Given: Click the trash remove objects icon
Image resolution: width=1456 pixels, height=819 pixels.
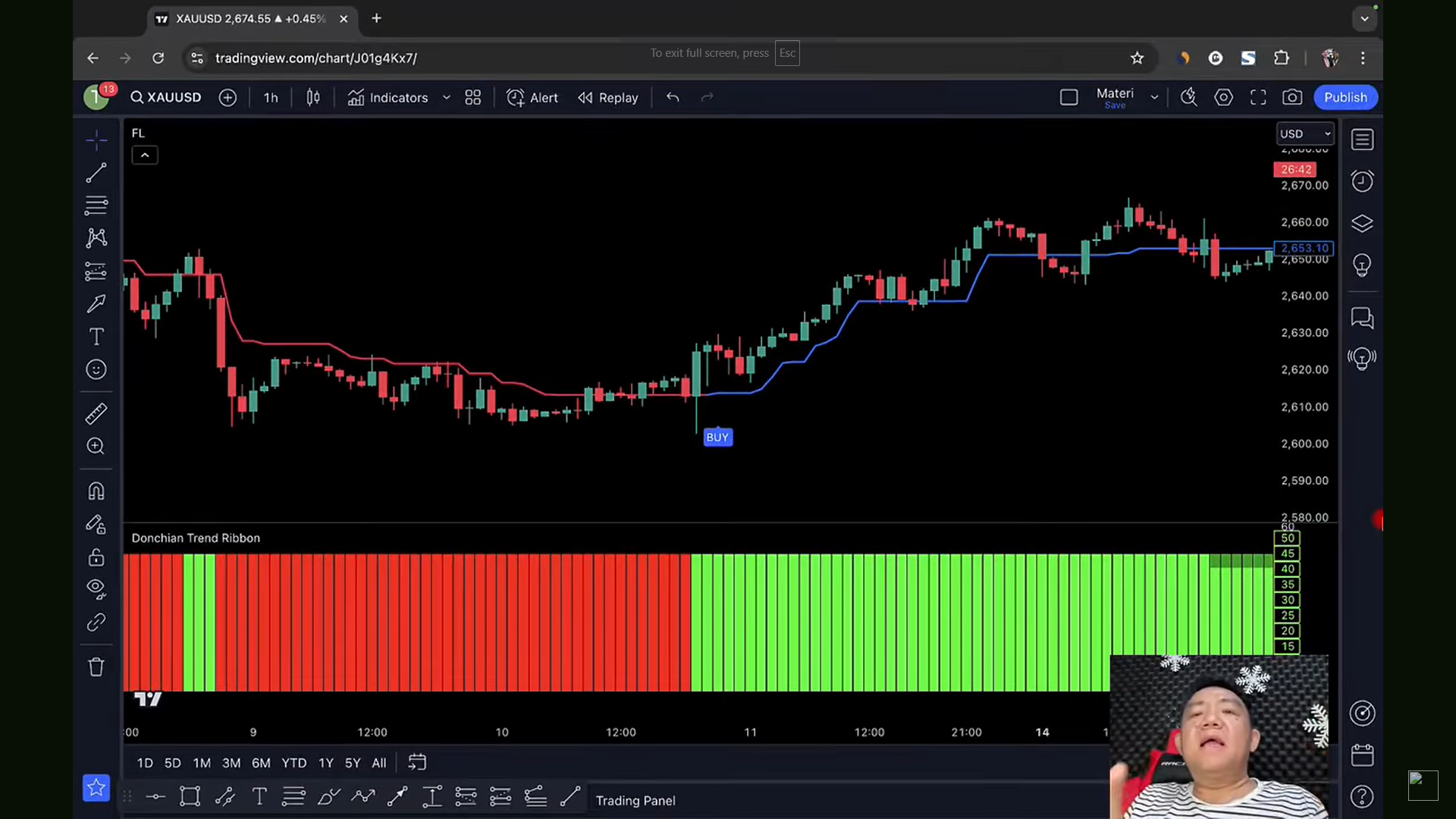Looking at the screenshot, I should click(96, 667).
